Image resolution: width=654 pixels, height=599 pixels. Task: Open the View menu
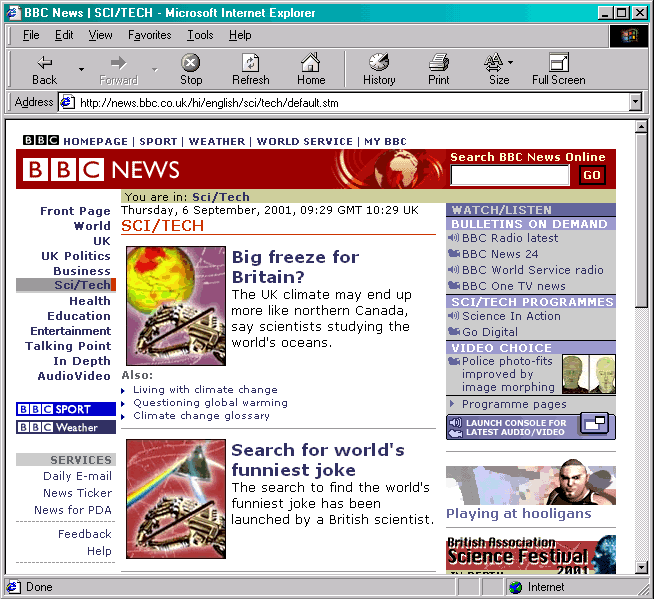[100, 35]
